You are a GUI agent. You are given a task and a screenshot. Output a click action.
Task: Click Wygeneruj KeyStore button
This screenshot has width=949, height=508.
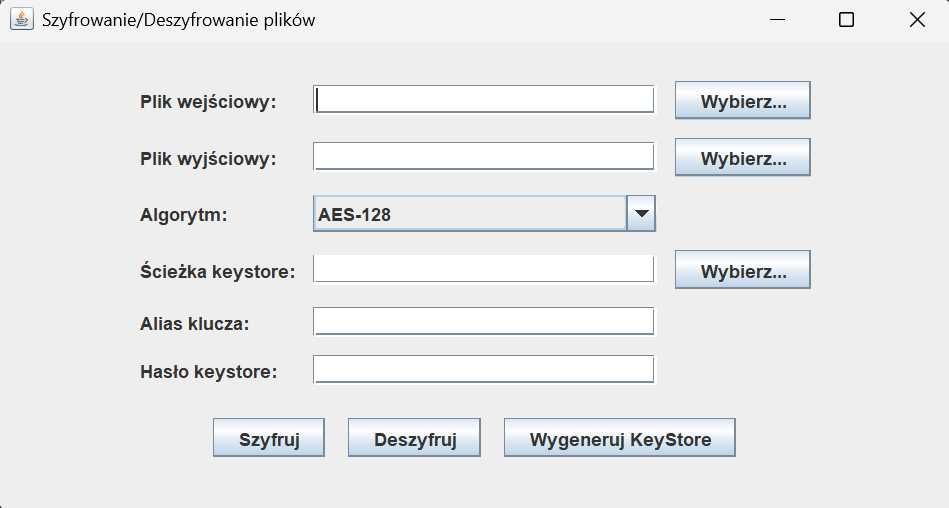click(x=619, y=438)
